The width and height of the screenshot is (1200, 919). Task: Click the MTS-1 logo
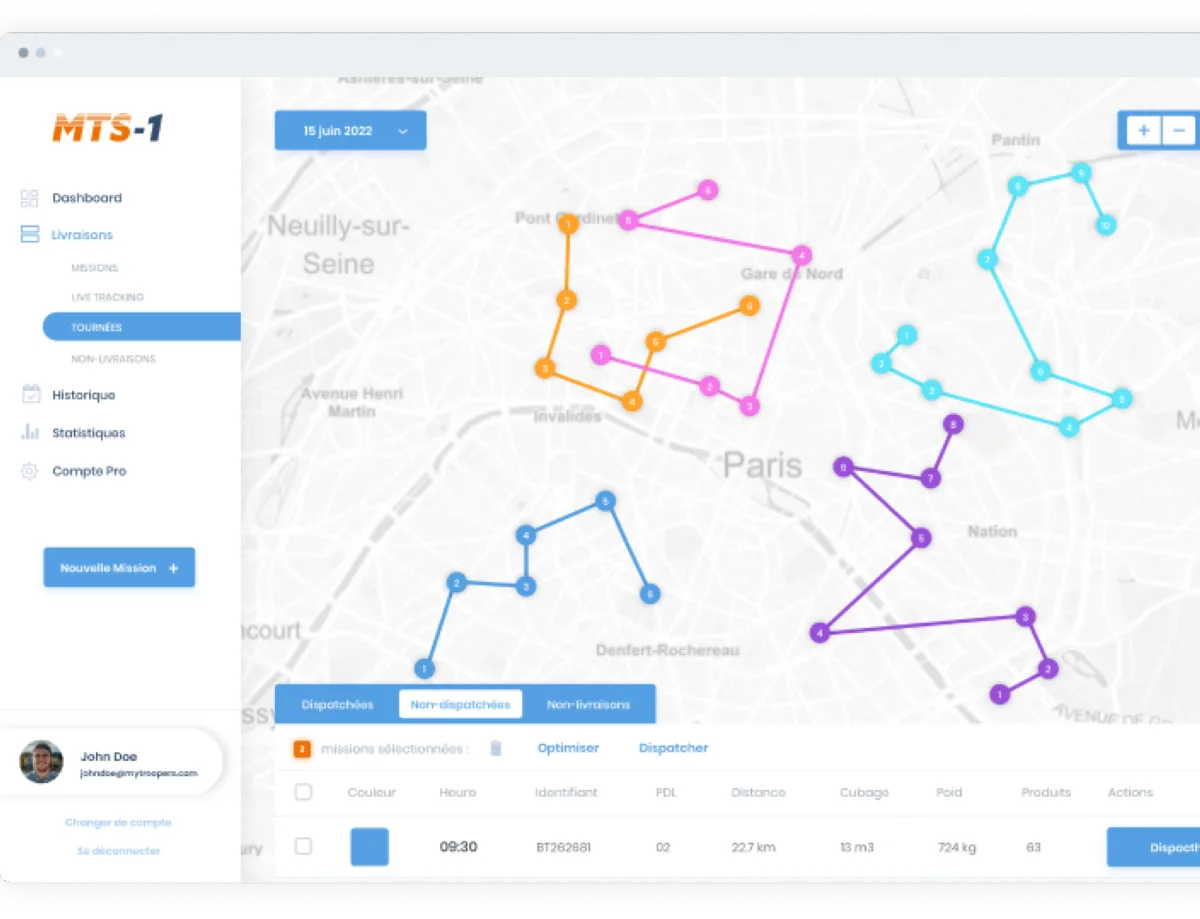coord(107,129)
